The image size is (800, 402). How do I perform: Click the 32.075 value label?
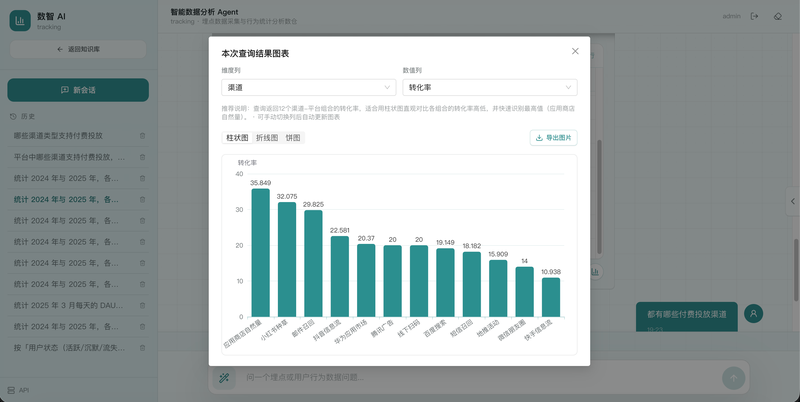[287, 196]
